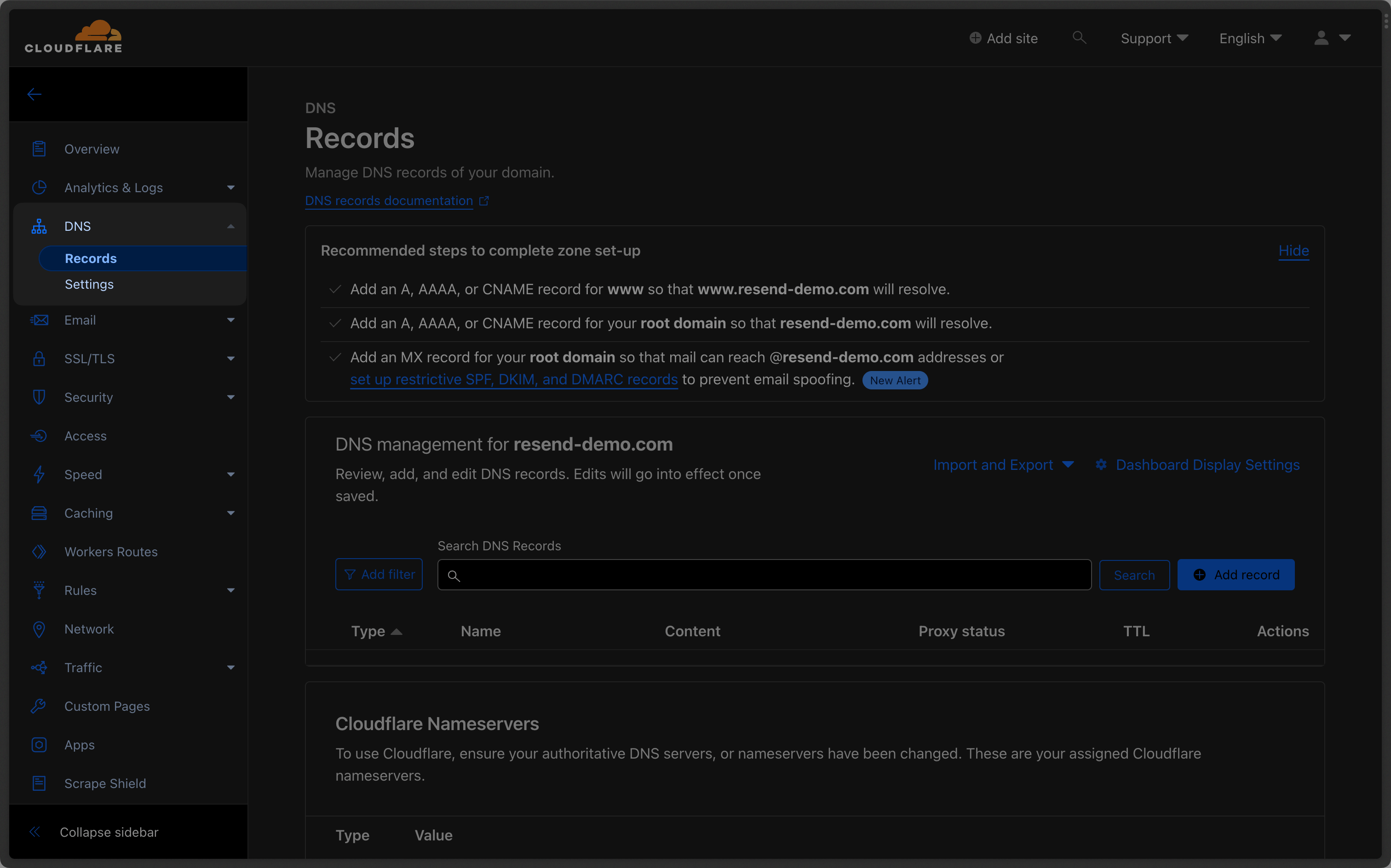Click the Speed lightning bolt icon
Screen dimensions: 1391x868
39,474
